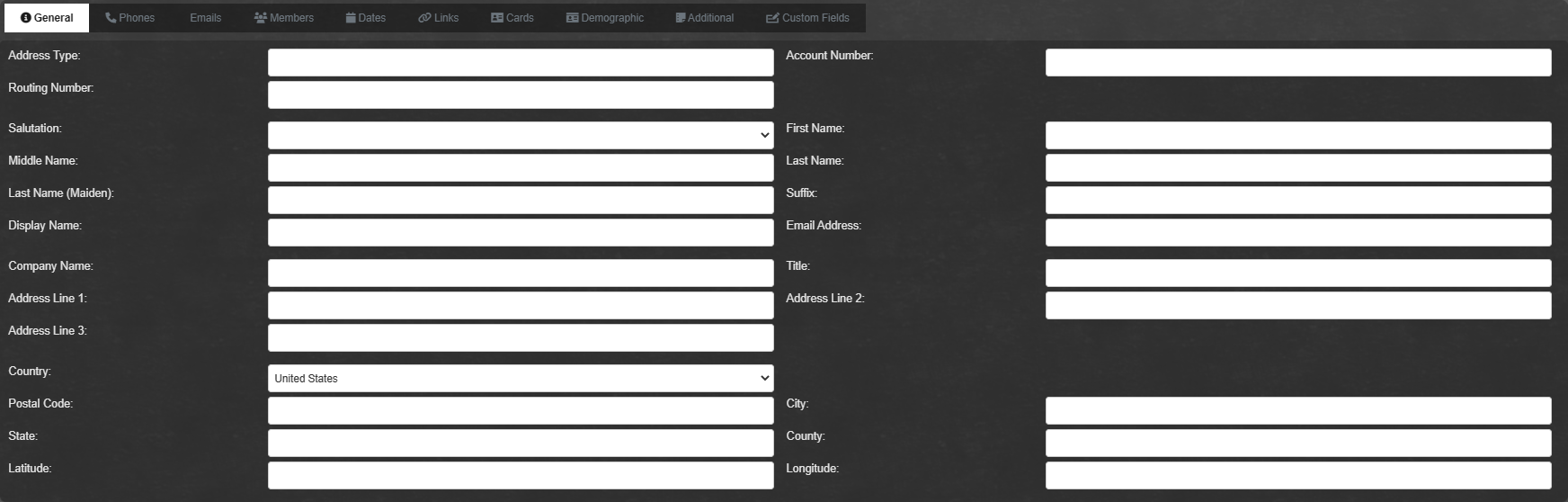This screenshot has height=502, width=1568.
Task: Focus the Last Name (Maiden) field
Action: 521,200
